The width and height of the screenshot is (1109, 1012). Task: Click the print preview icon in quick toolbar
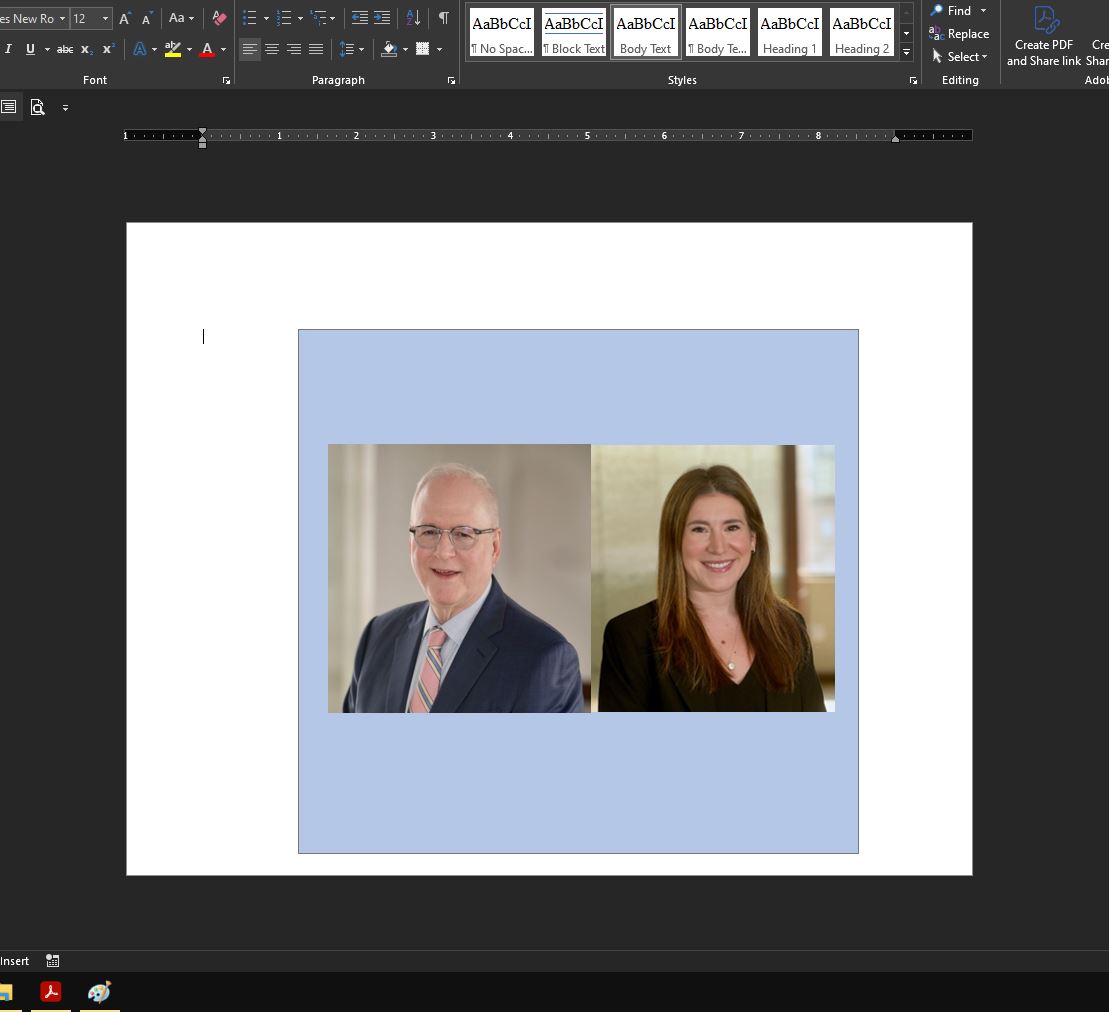click(x=38, y=107)
